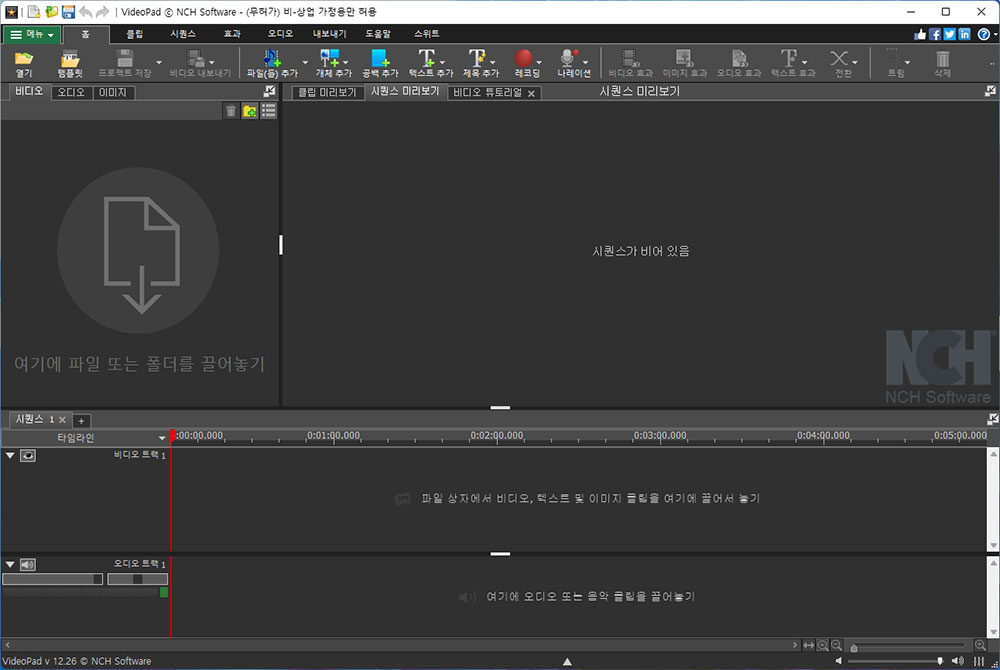The height and width of the screenshot is (670, 1000).
Task: Click the 파일(들) 추가 add files icon
Action: point(272,58)
